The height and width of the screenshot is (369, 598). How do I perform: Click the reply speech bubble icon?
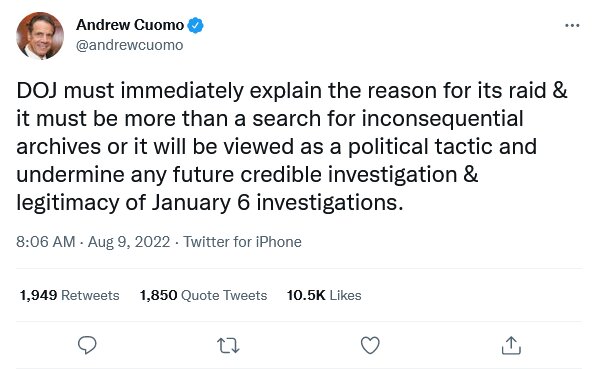coord(87,345)
